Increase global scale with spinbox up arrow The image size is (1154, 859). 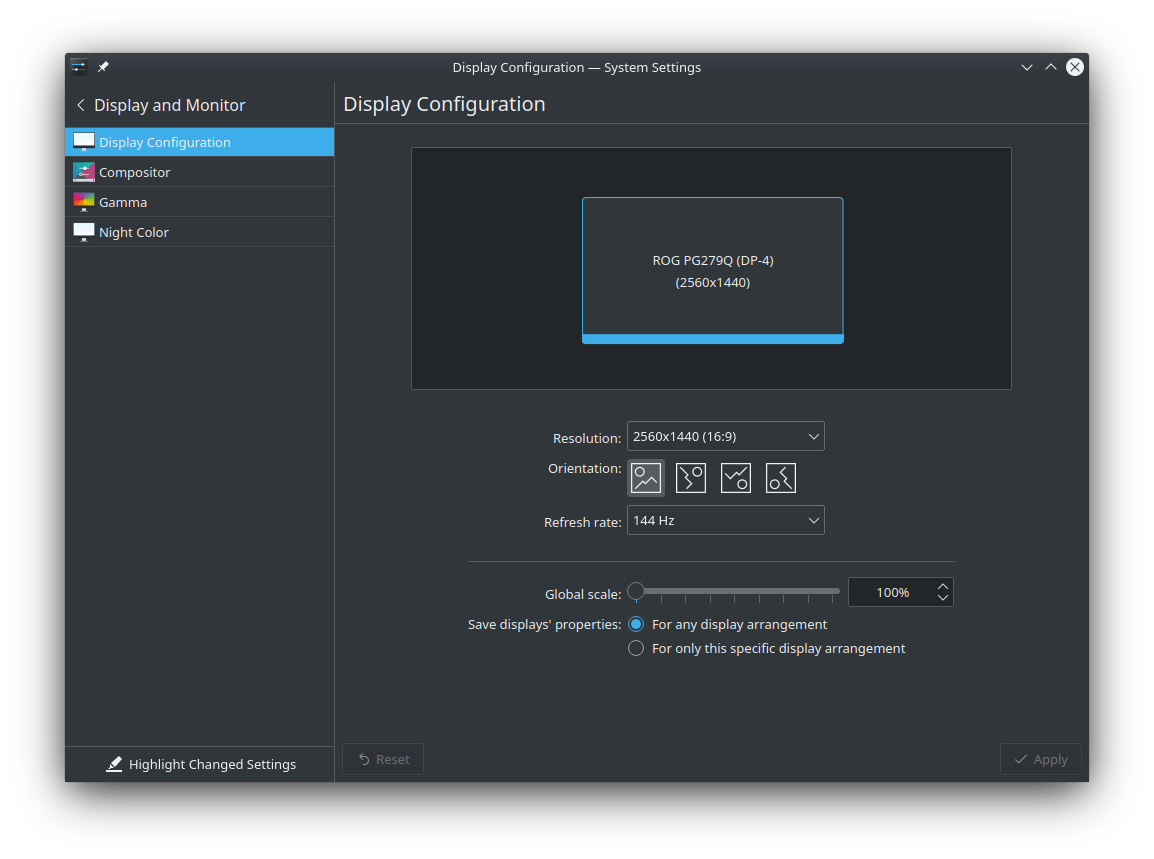tap(943, 586)
